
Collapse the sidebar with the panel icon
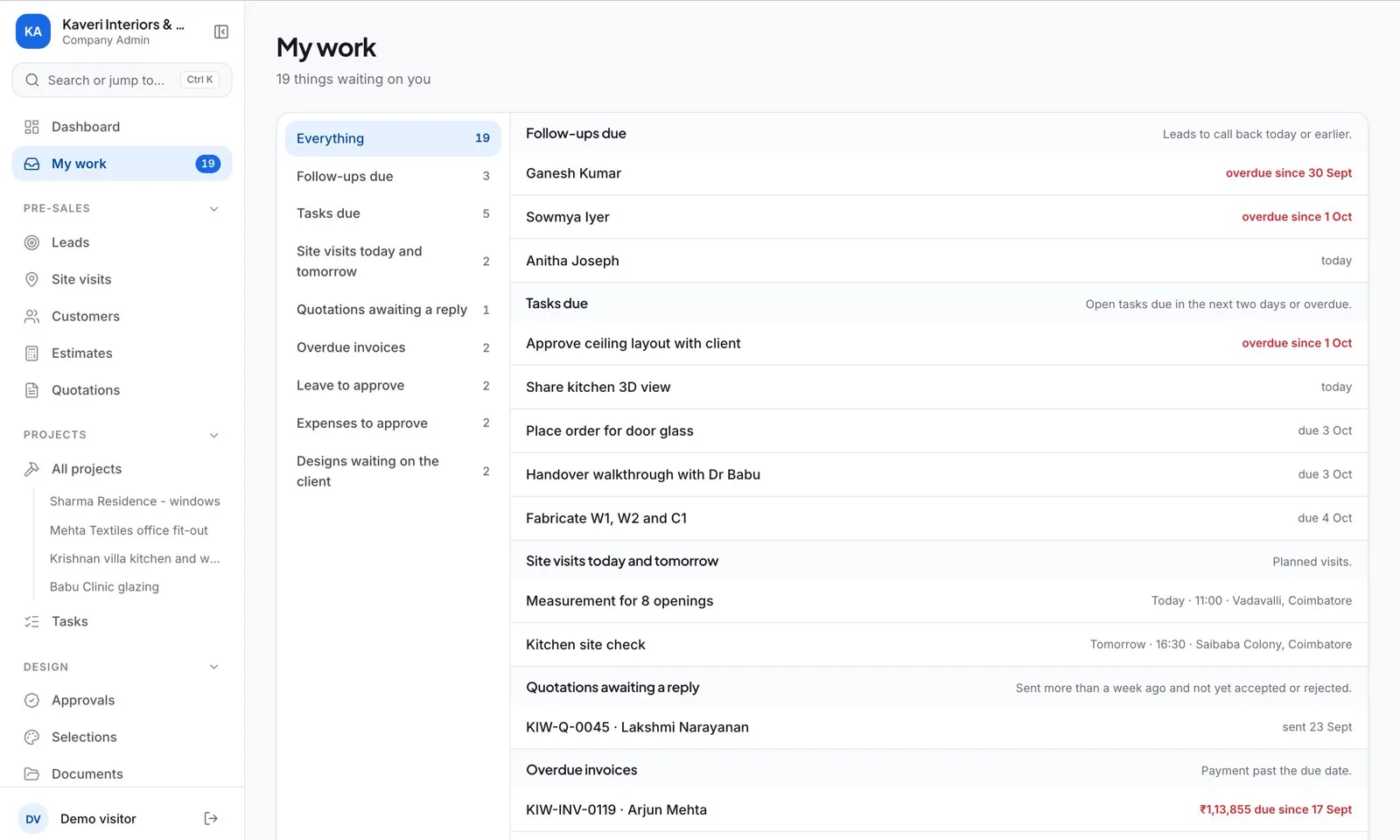(221, 32)
